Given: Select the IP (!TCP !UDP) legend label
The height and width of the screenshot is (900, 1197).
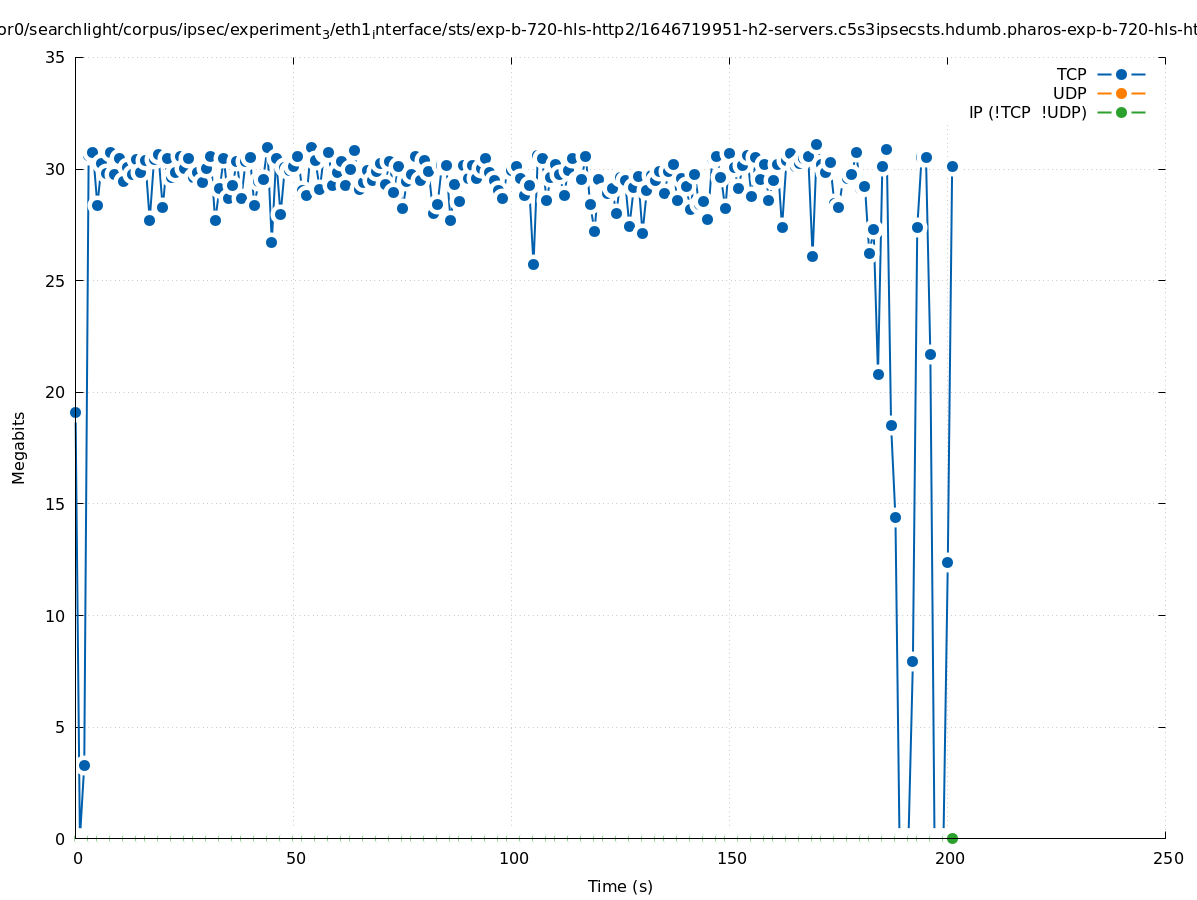Looking at the screenshot, I should pyautogui.click(x=1027, y=113).
